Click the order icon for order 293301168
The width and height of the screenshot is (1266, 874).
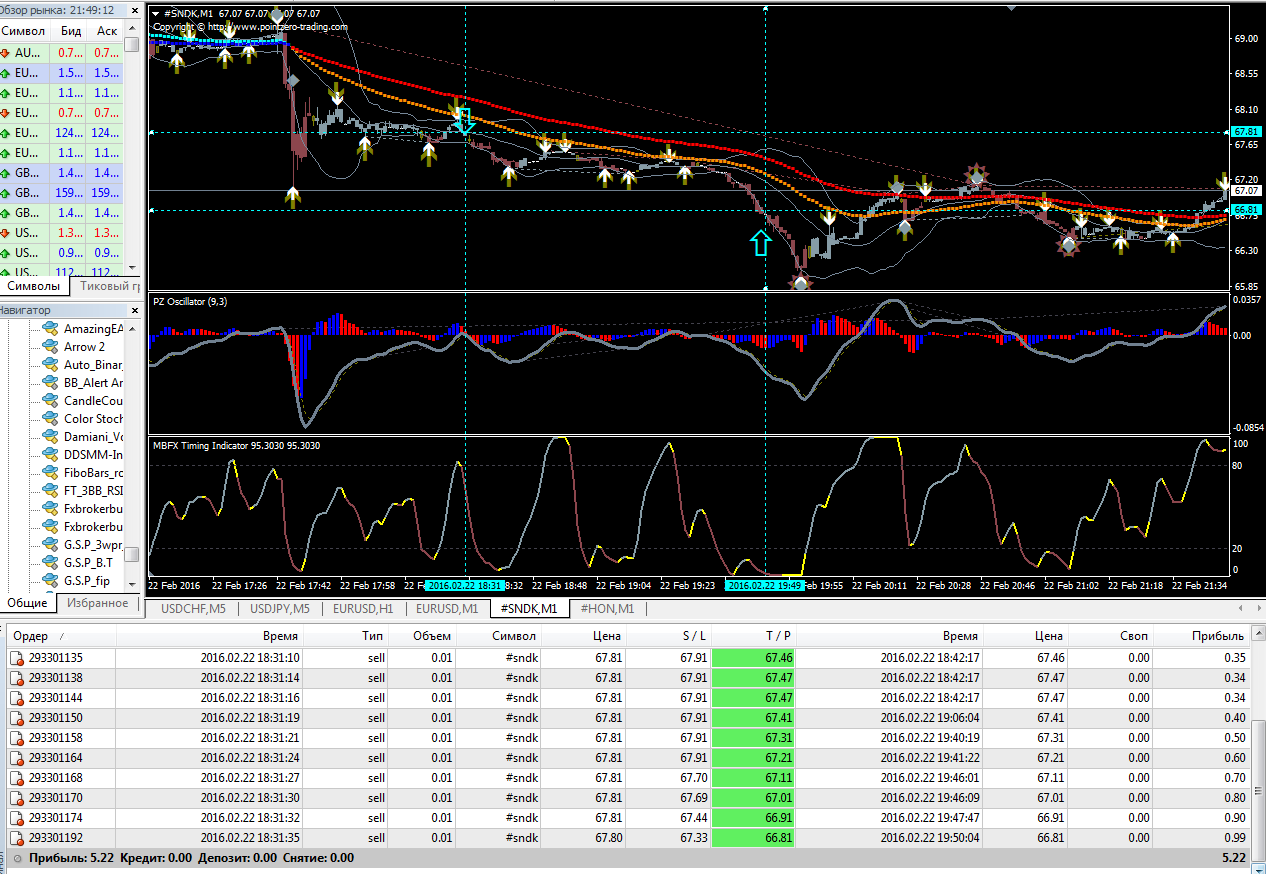[16, 778]
